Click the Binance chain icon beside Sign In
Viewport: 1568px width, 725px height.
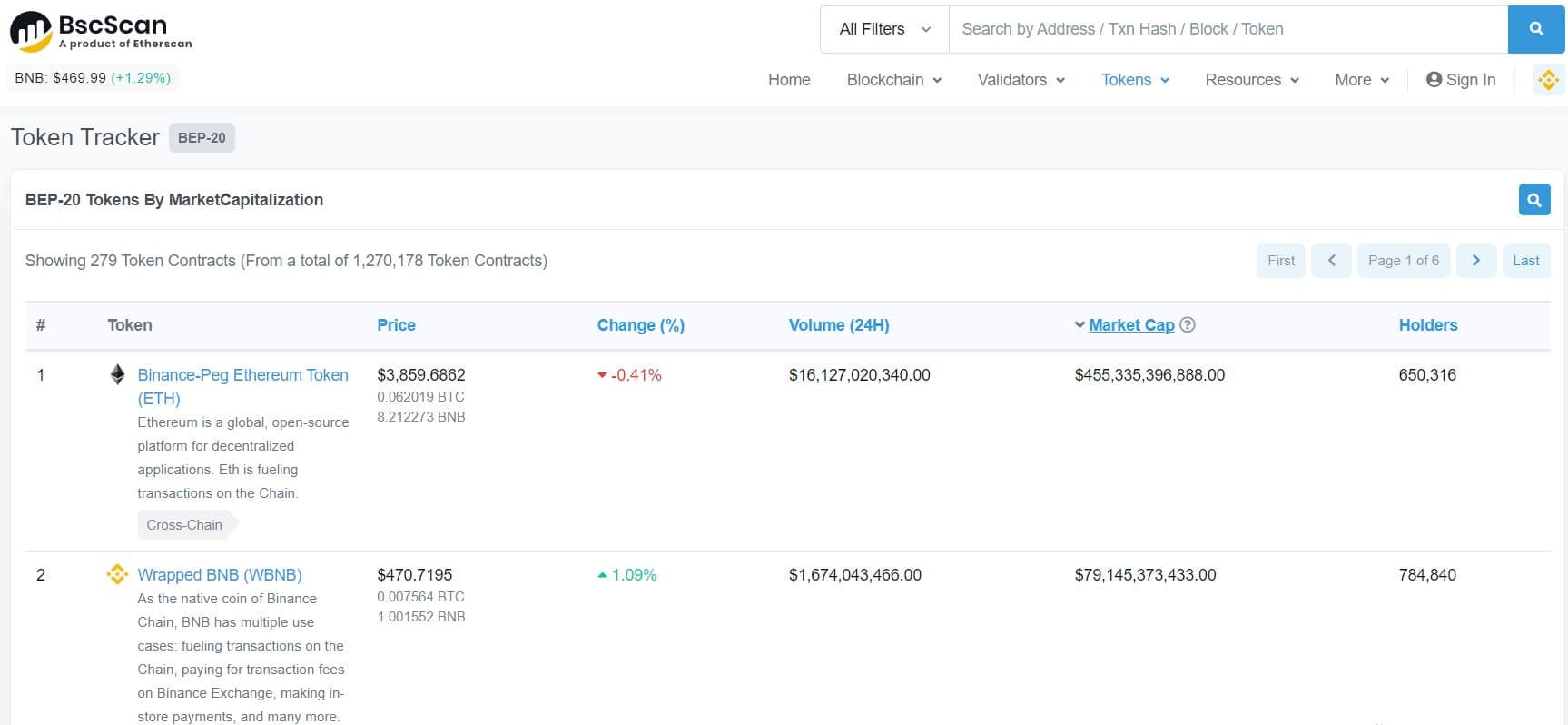tap(1548, 80)
